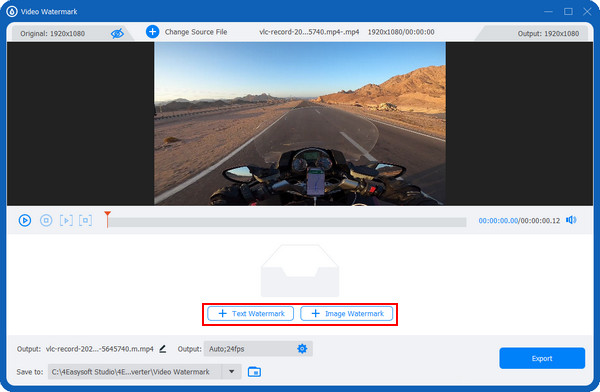600x392 pixels.
Task: Click the Export button
Action: 542,358
